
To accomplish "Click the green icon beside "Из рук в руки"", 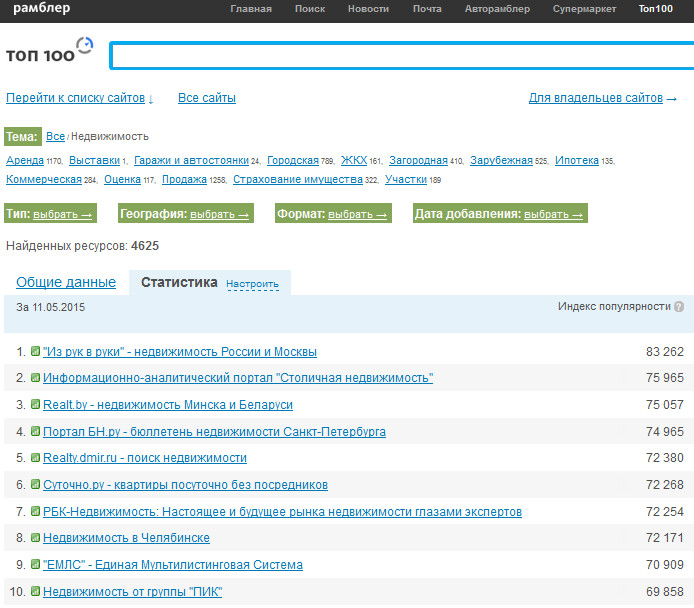I will point(36,351).
